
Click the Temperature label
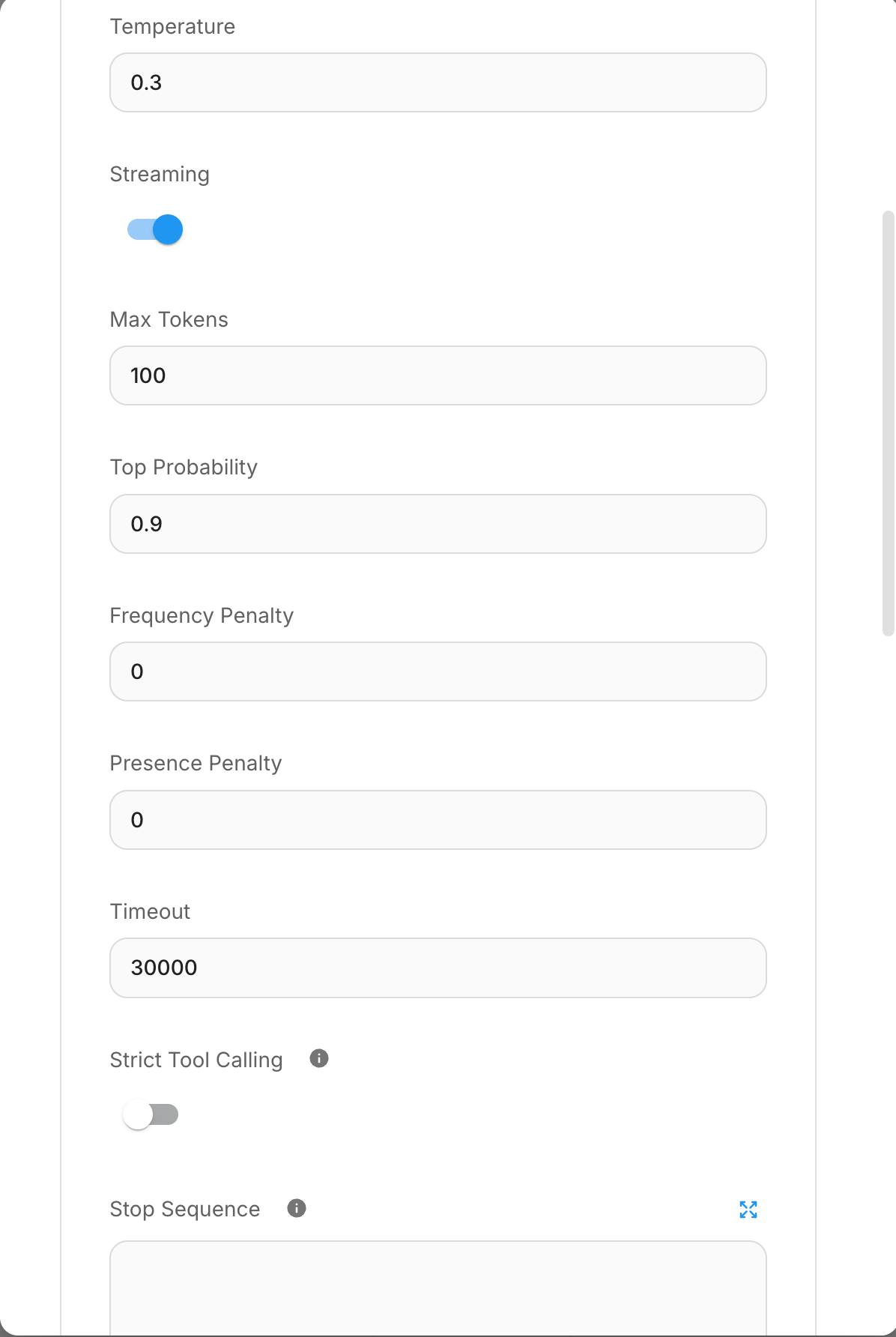point(172,27)
